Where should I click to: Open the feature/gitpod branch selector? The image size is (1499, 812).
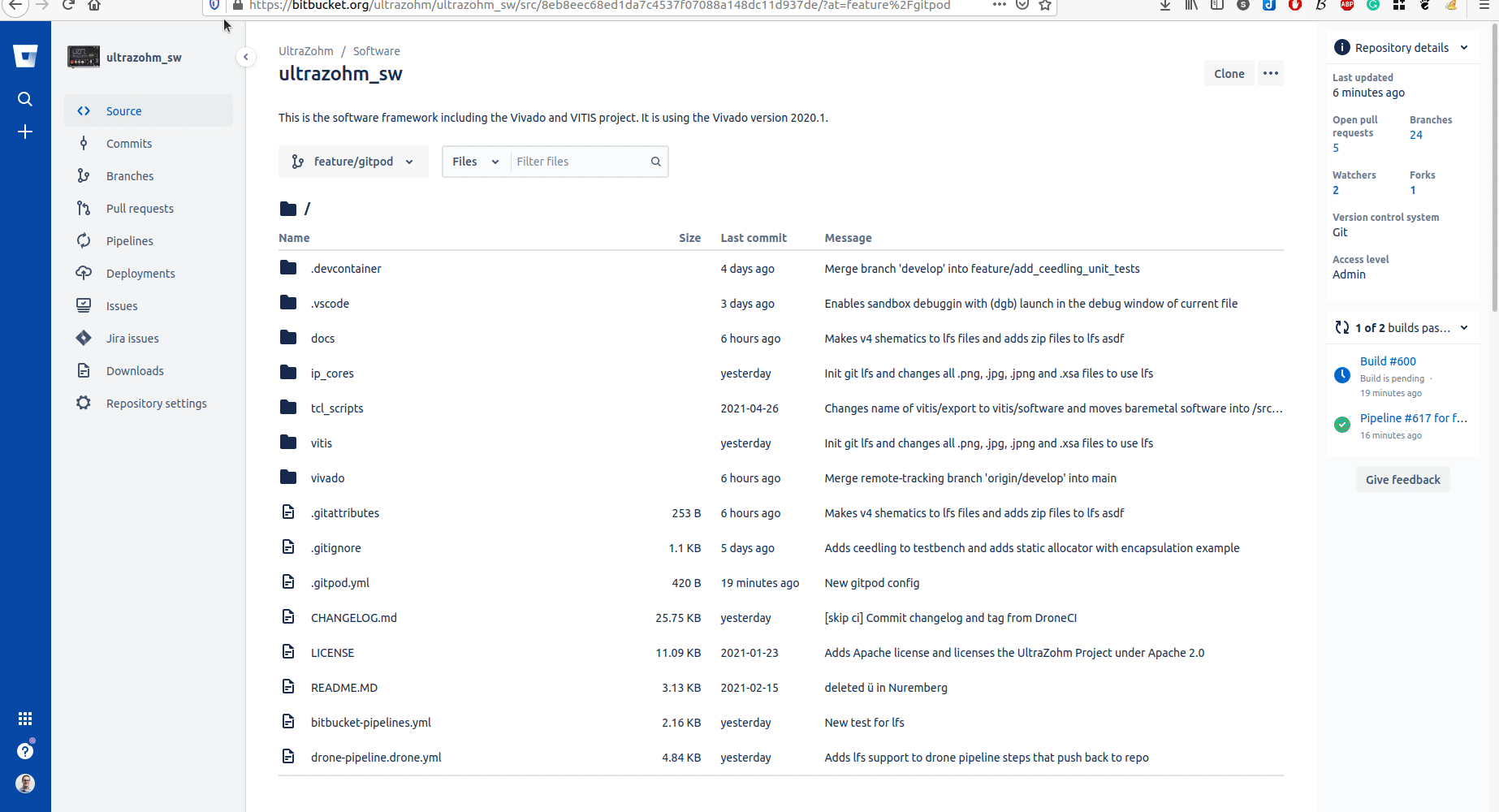pos(352,161)
